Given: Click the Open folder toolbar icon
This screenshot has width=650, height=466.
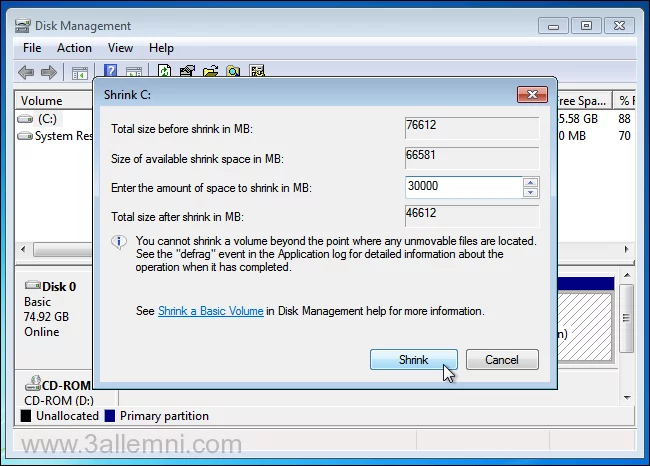Looking at the screenshot, I should [211, 71].
